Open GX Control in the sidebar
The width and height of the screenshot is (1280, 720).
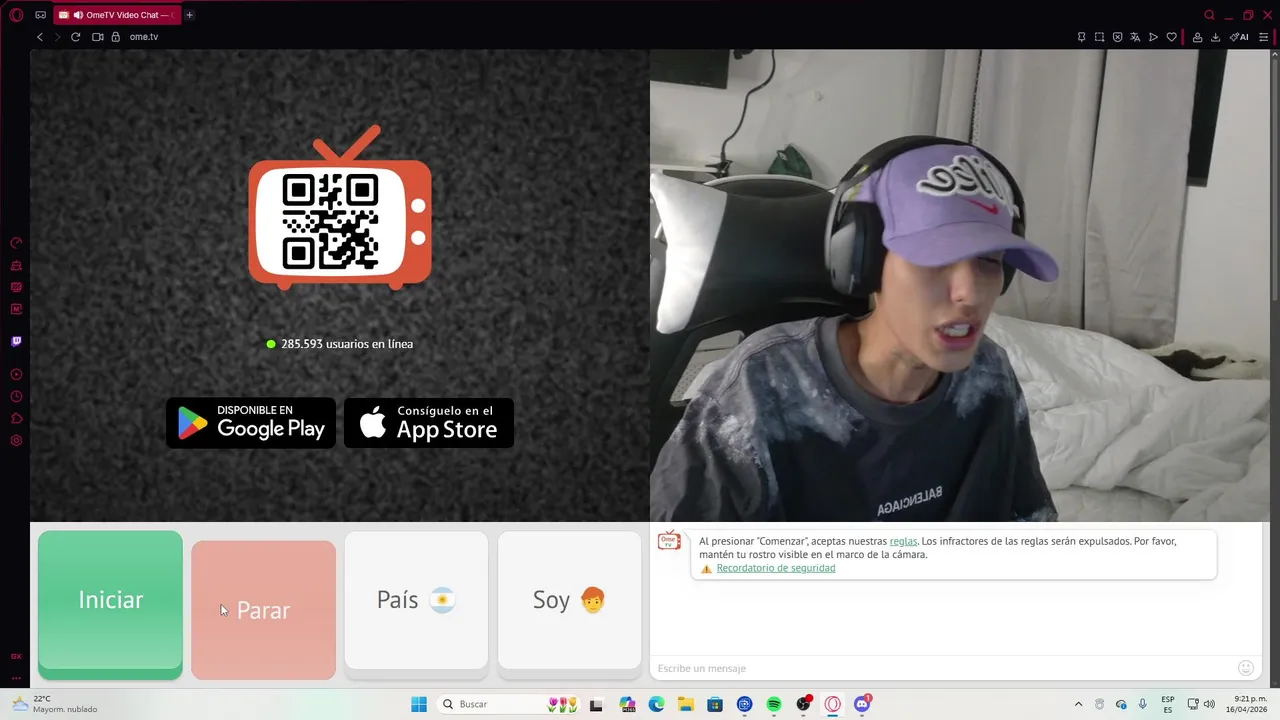click(x=16, y=243)
